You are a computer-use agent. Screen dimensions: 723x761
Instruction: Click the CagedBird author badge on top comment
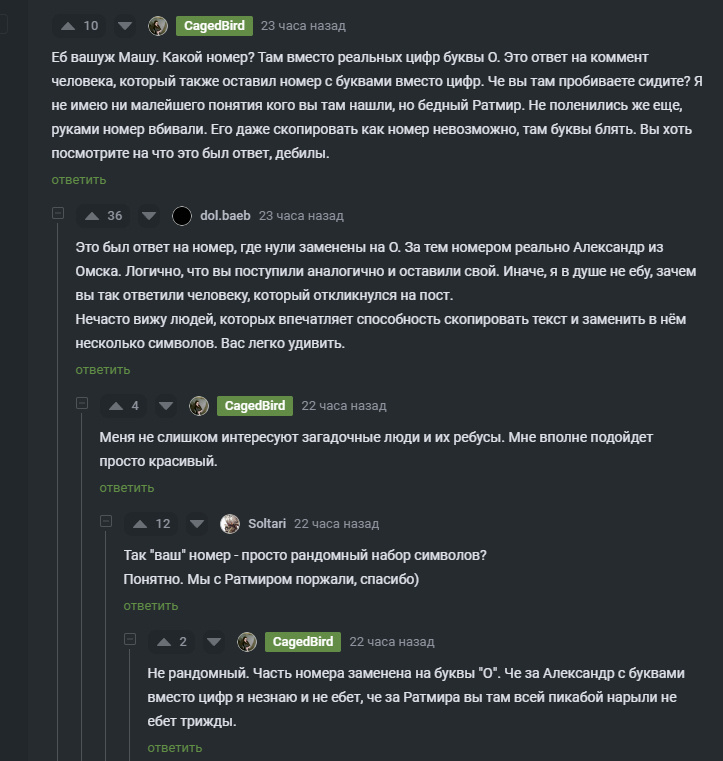click(x=214, y=26)
